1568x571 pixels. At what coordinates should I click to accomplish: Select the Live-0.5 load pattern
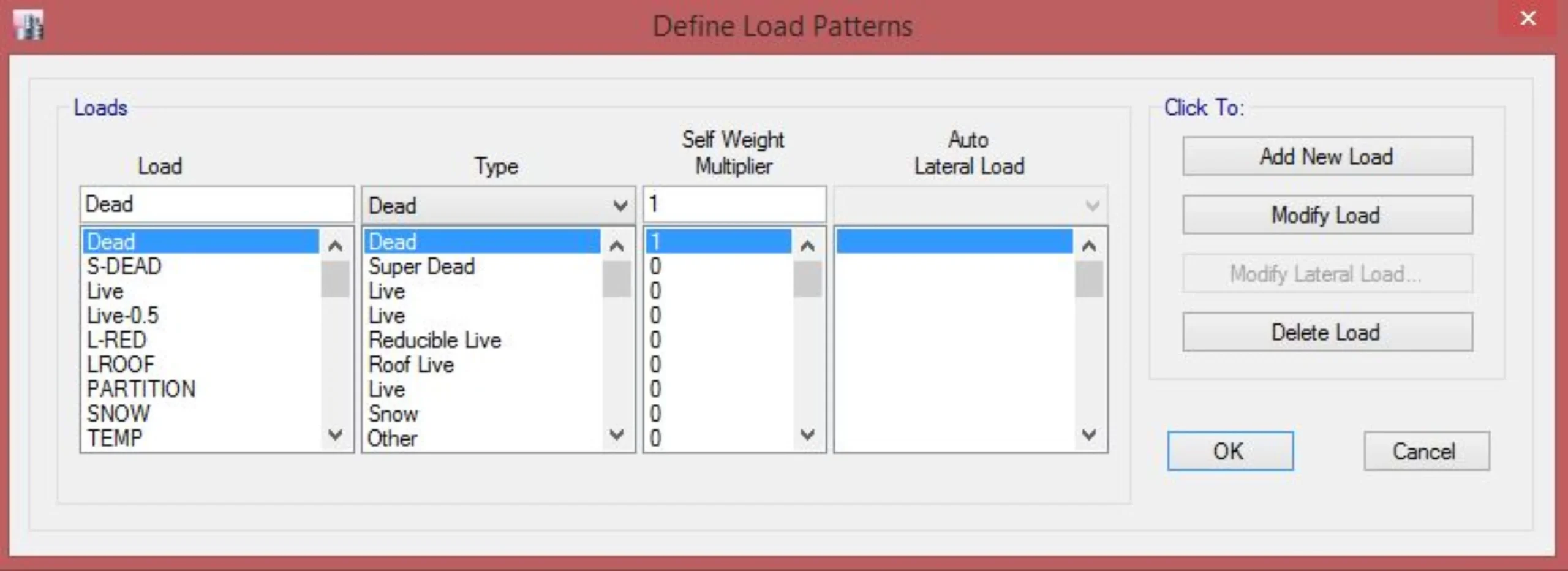123,316
